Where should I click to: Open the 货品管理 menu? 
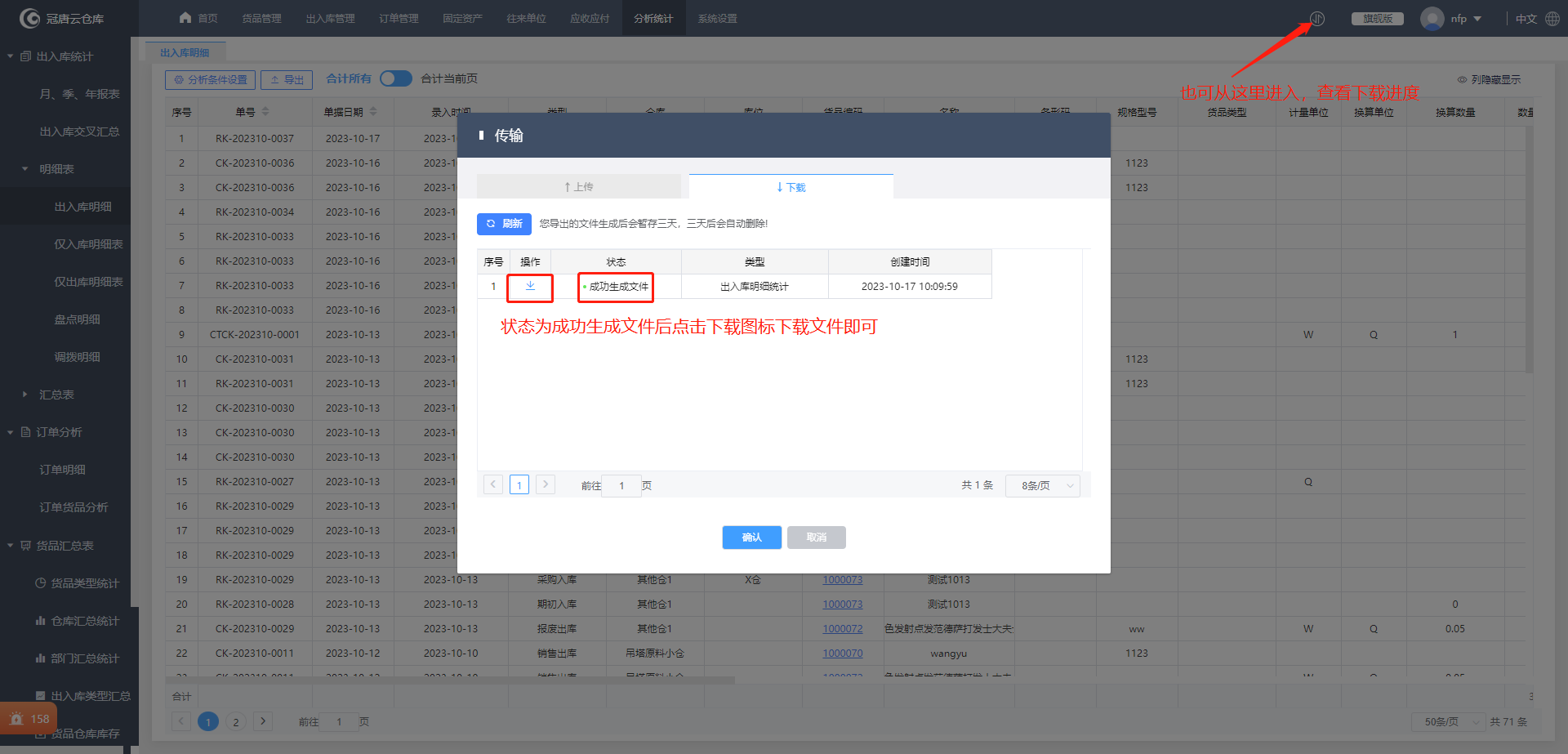[261, 18]
